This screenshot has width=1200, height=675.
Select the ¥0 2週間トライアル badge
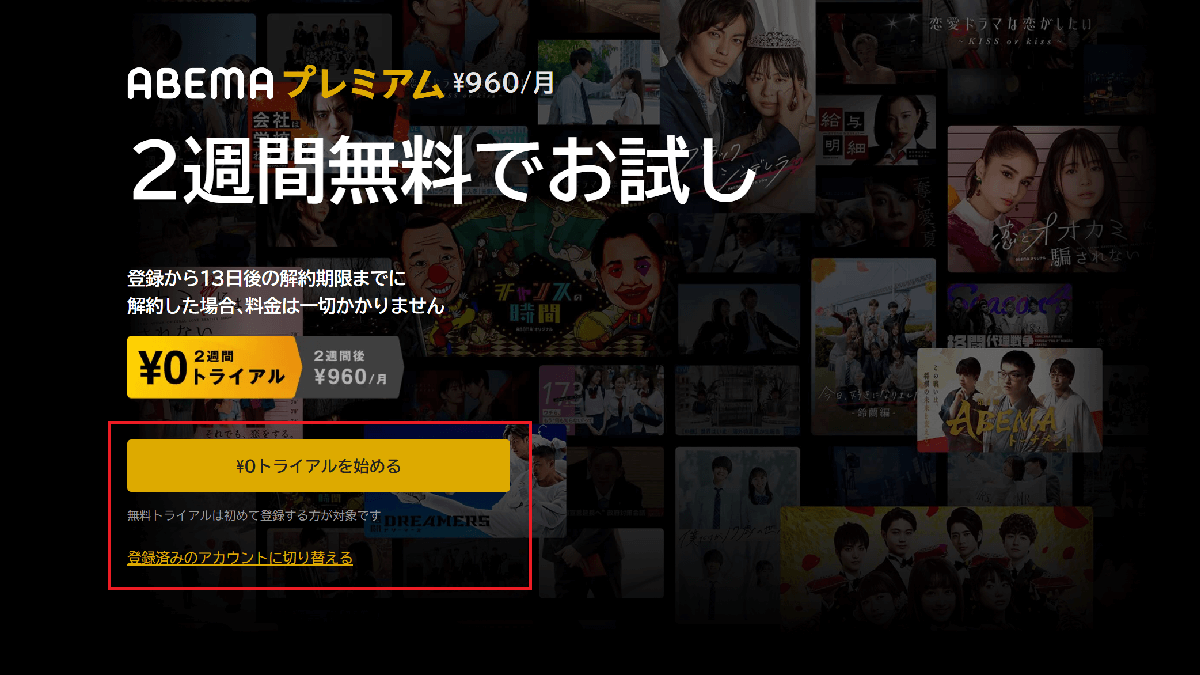214,367
